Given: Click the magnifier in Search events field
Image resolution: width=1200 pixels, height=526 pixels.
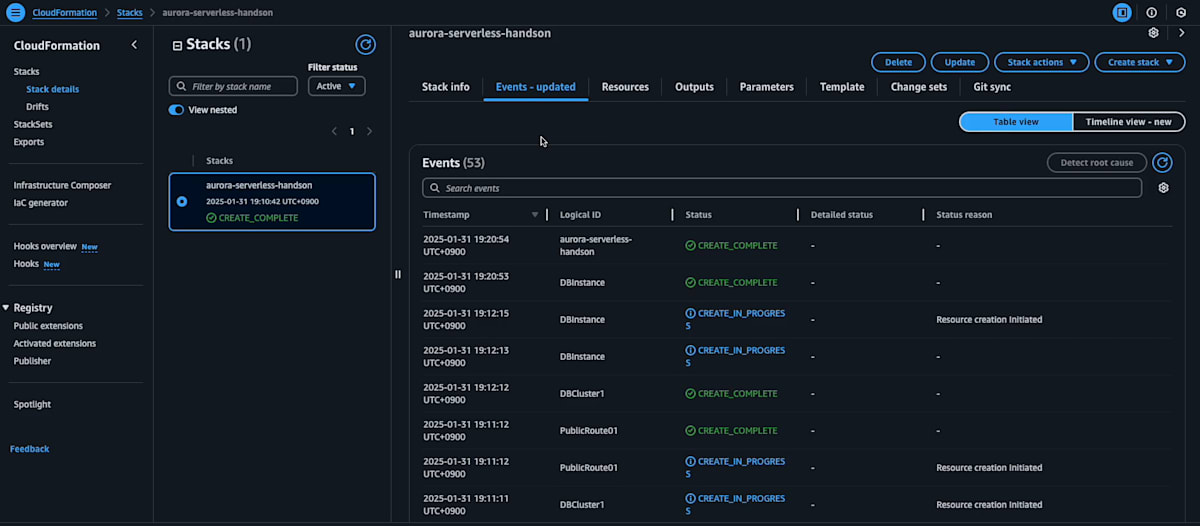Looking at the screenshot, I should click(435, 188).
